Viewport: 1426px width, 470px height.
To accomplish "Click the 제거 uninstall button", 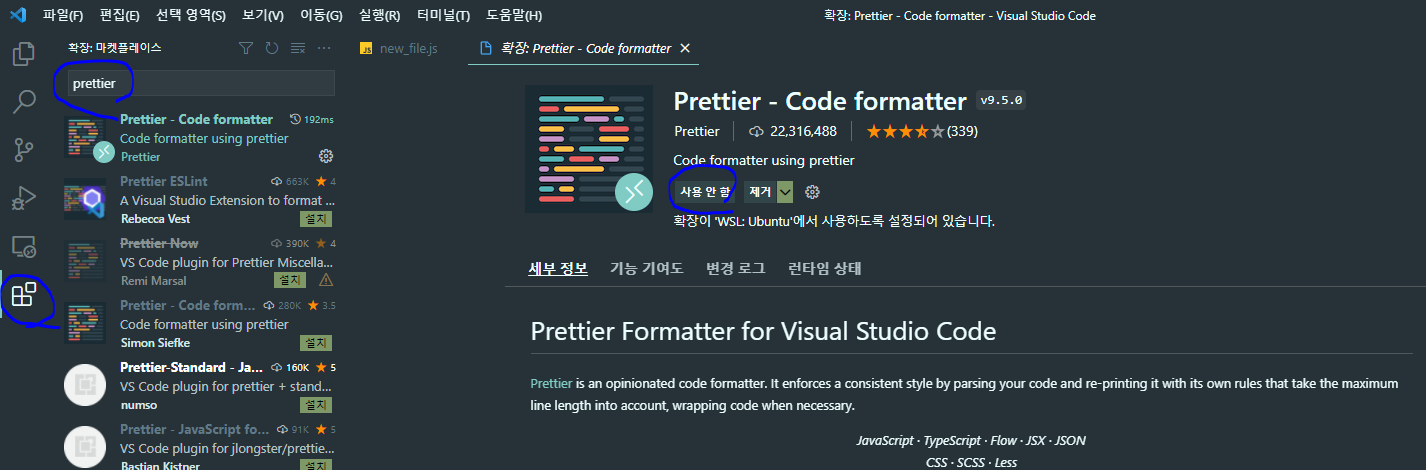I will click(x=760, y=192).
